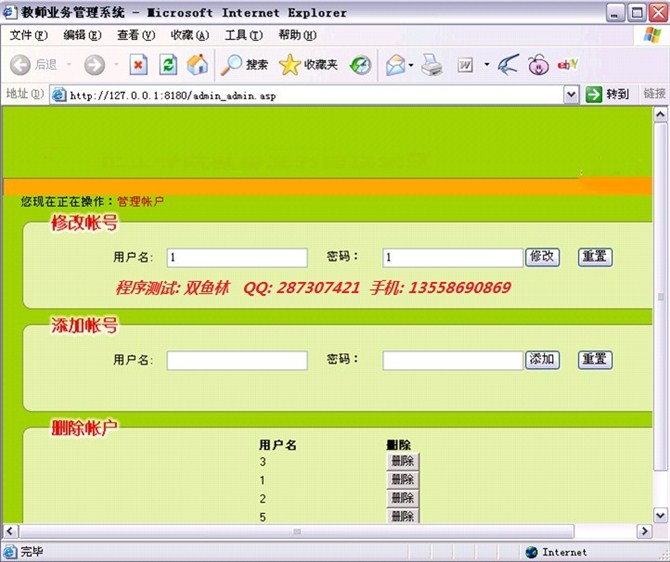Click the 完毕 status bar page icon
670x562 pixels.
(9, 551)
